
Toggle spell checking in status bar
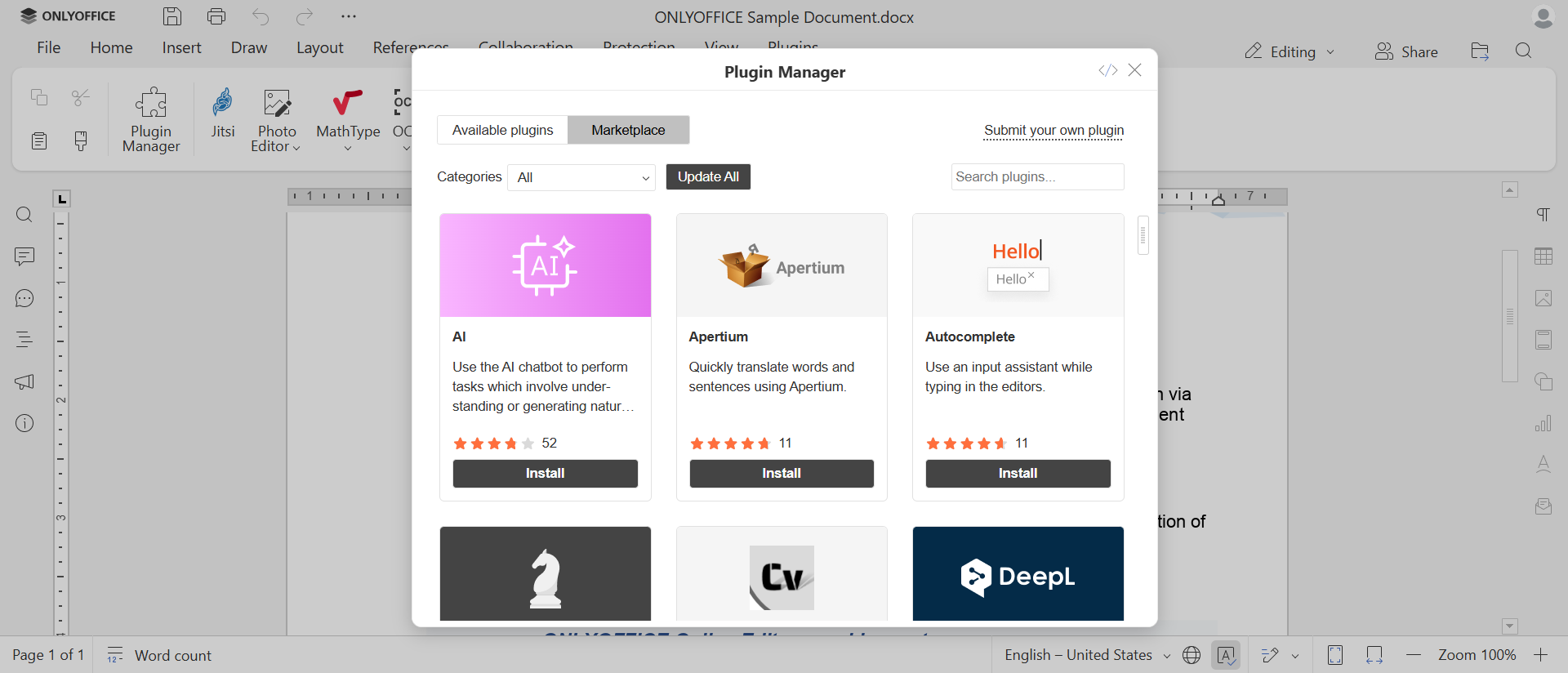(1226, 655)
